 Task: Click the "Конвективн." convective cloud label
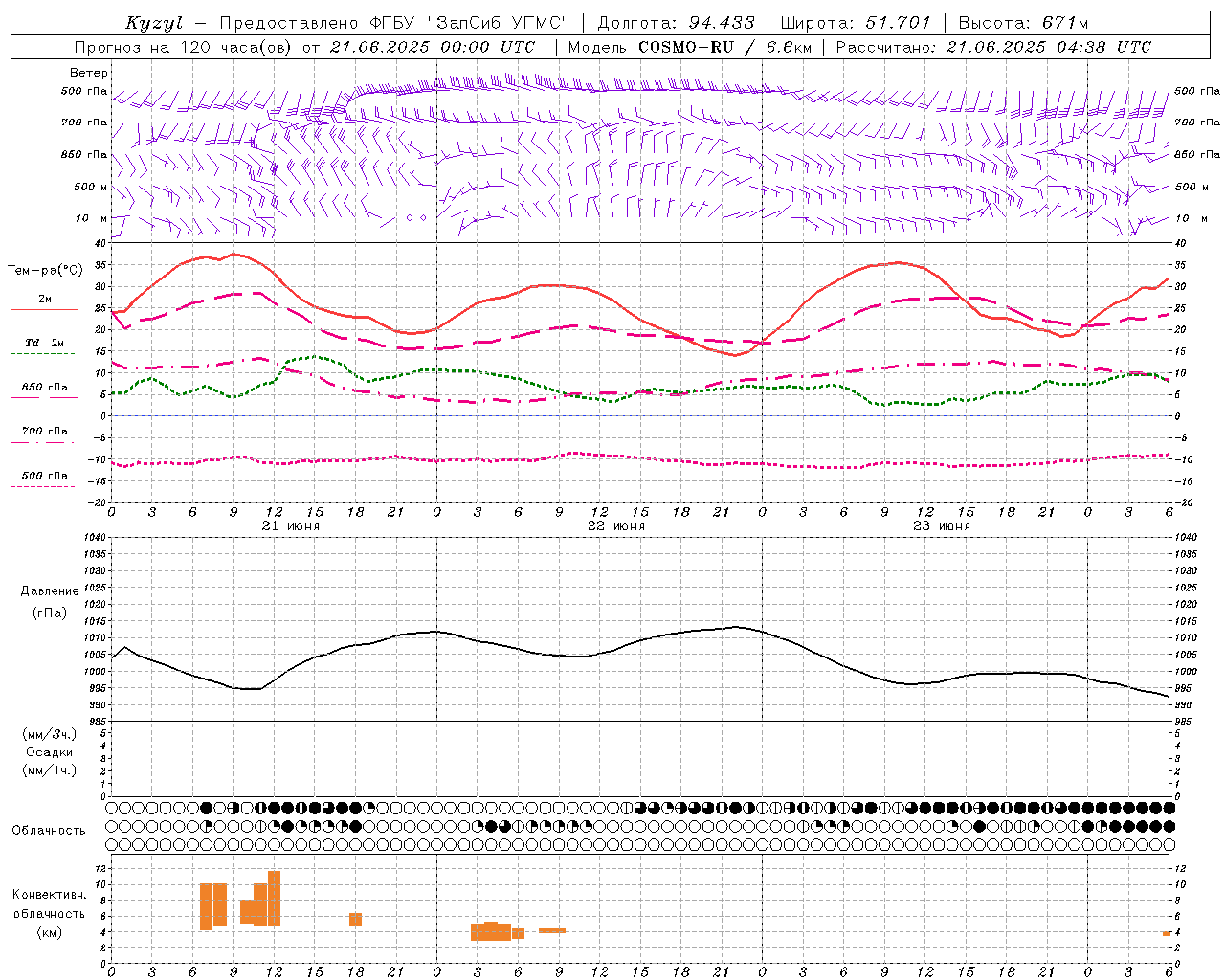[50, 895]
